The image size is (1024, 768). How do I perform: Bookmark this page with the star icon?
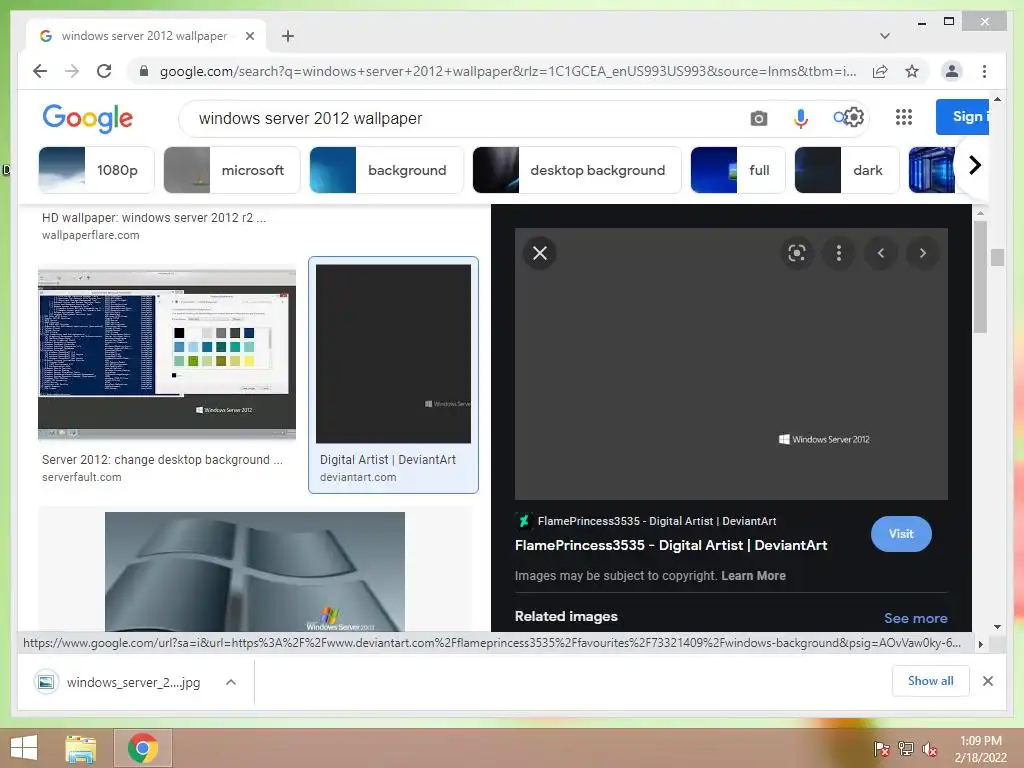tap(912, 71)
